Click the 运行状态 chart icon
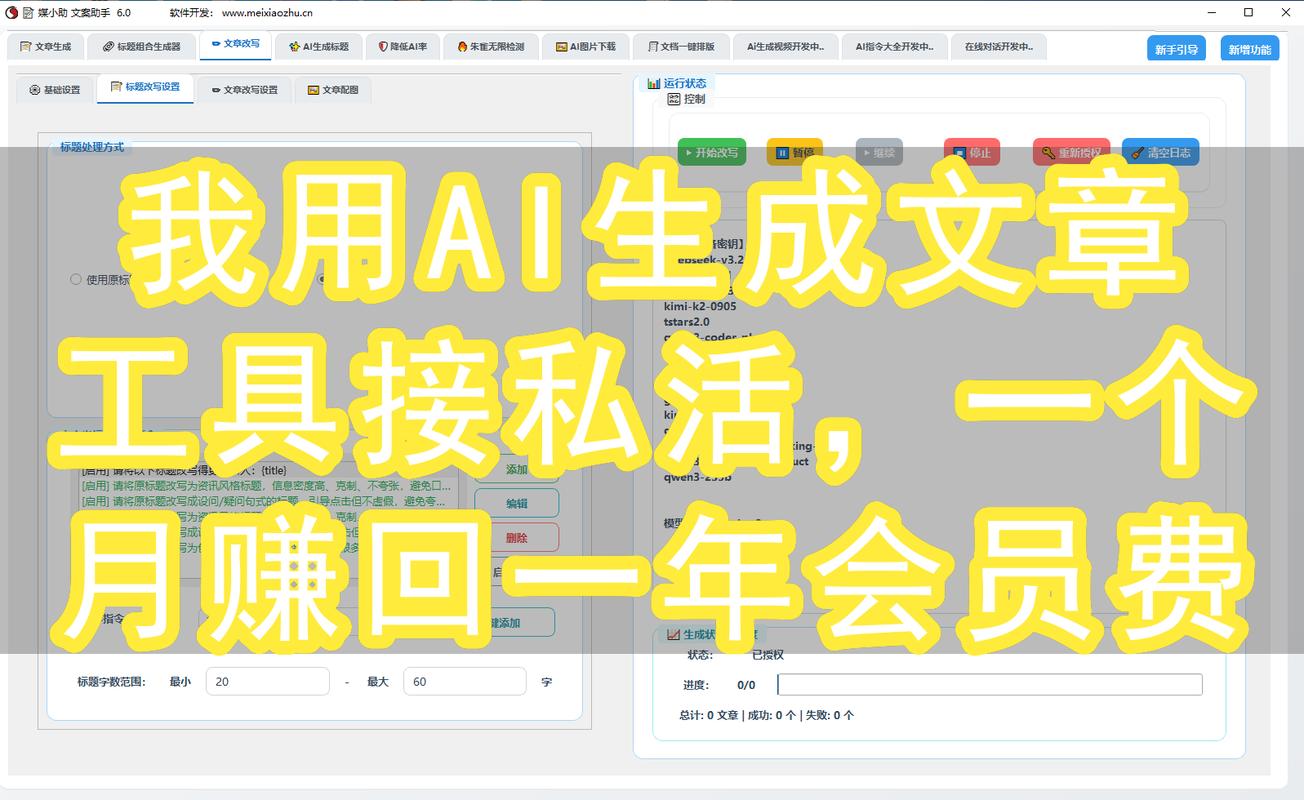 coord(654,83)
